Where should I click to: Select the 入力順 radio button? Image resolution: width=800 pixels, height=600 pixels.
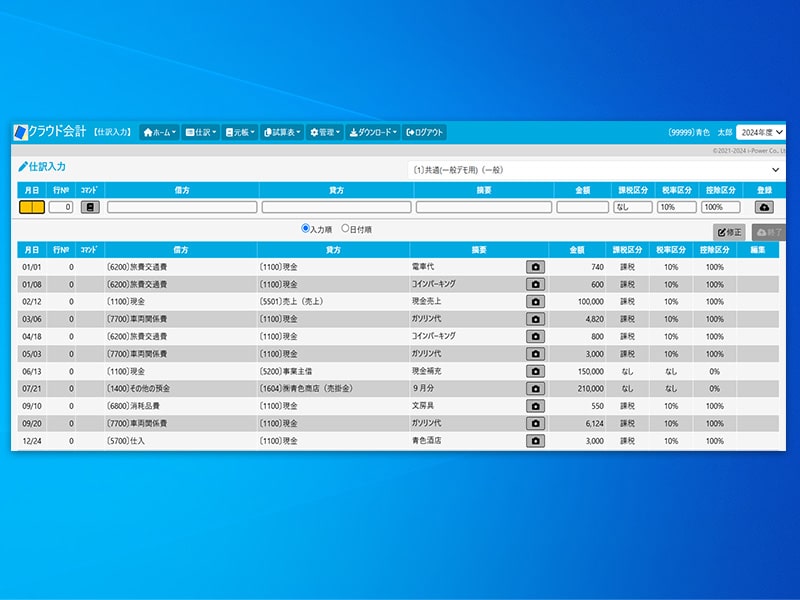tap(306, 229)
